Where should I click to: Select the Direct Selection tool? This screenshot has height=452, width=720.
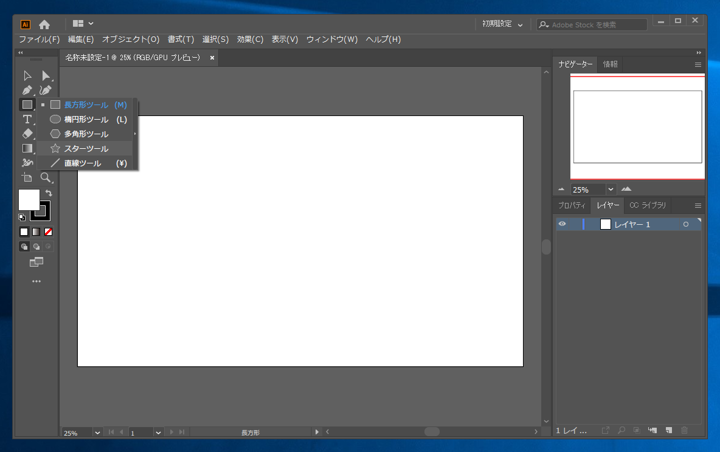[x=45, y=75]
